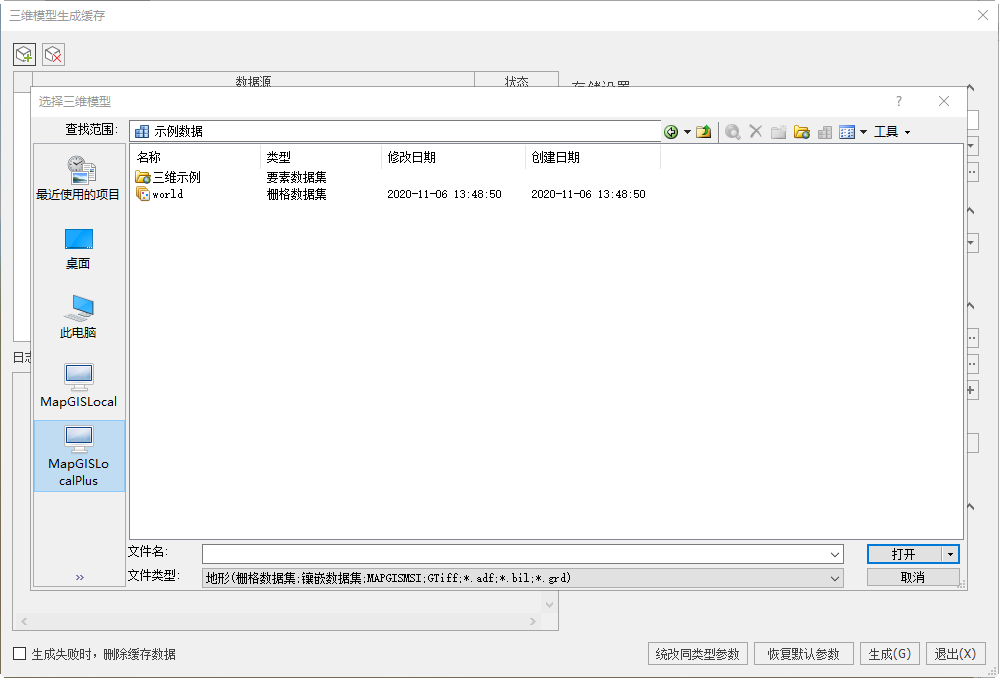Select the world raster dataset
Screen dimensions: 999x678
point(167,194)
